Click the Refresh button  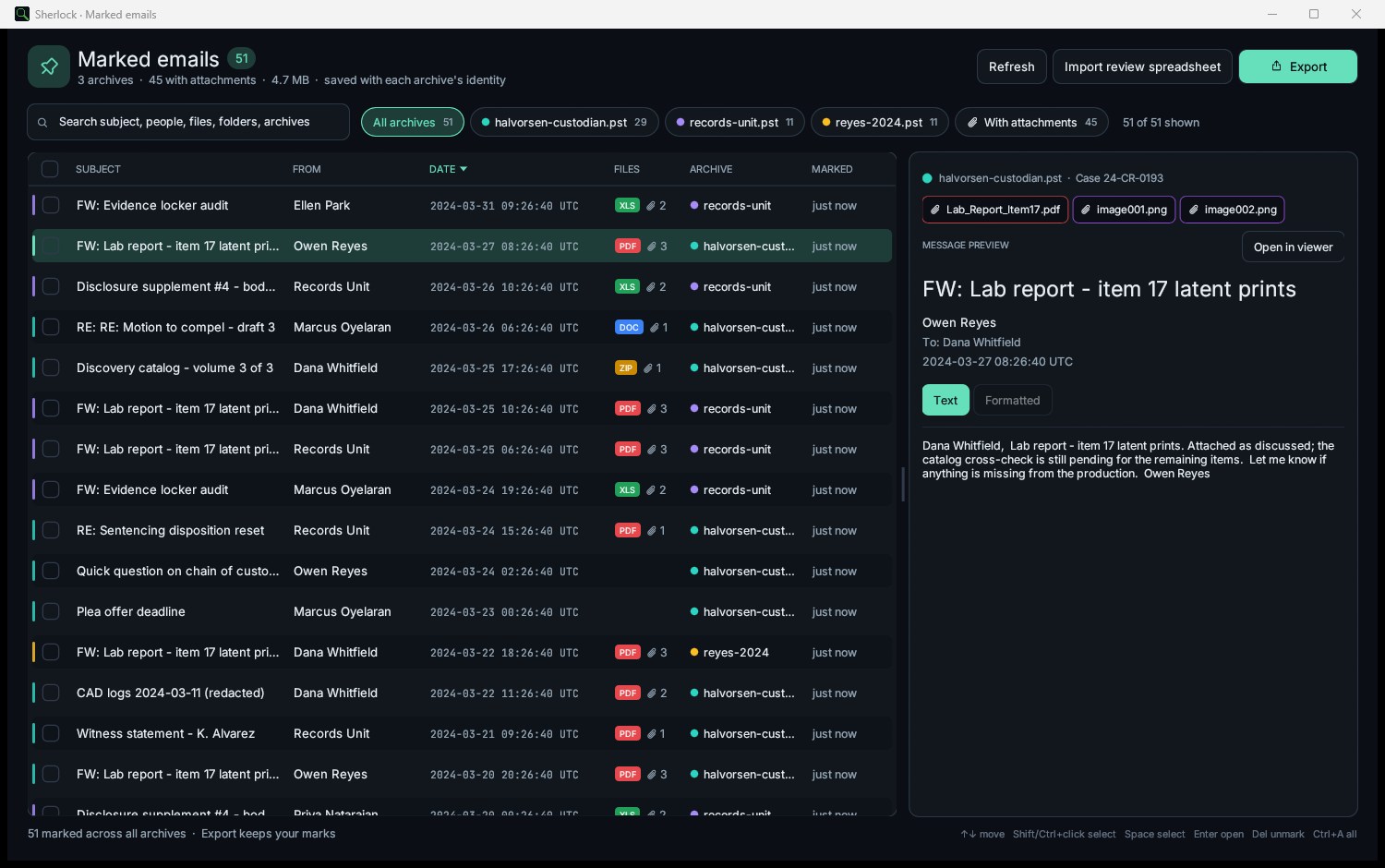pos(1011,66)
